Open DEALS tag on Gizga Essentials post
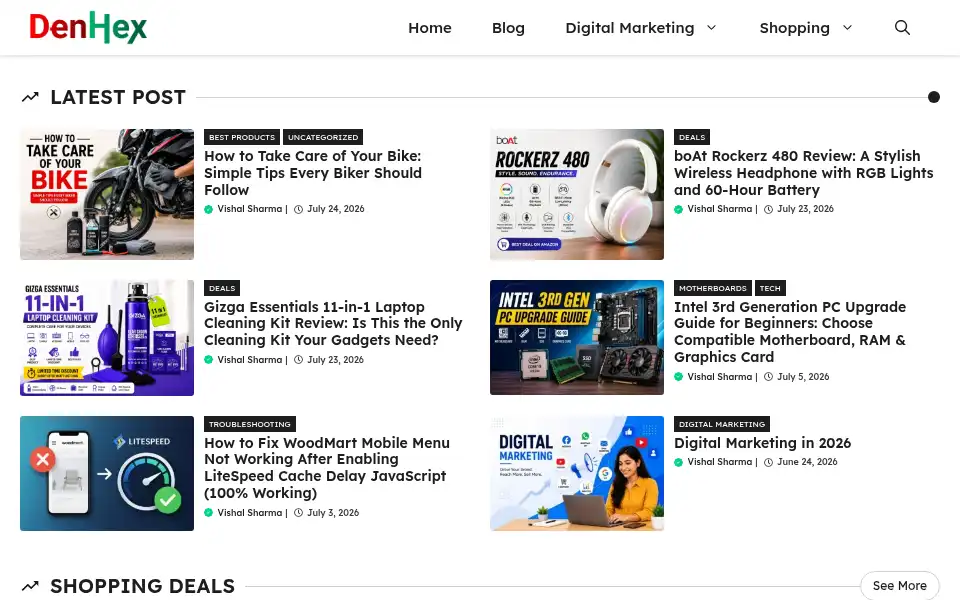960x600 pixels. pyautogui.click(x=222, y=288)
